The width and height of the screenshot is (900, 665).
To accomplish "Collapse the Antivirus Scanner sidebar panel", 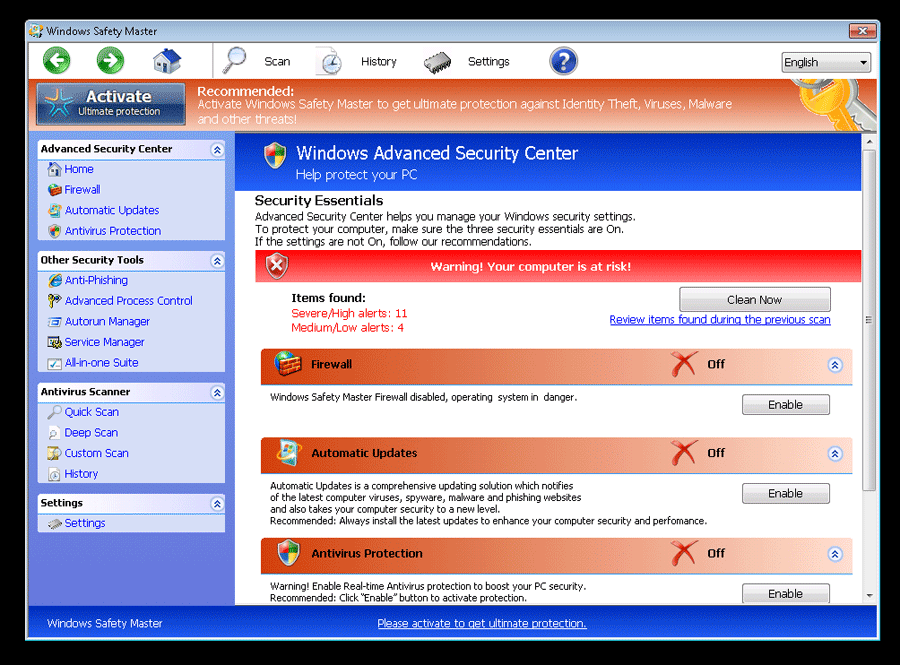I will [x=217, y=392].
